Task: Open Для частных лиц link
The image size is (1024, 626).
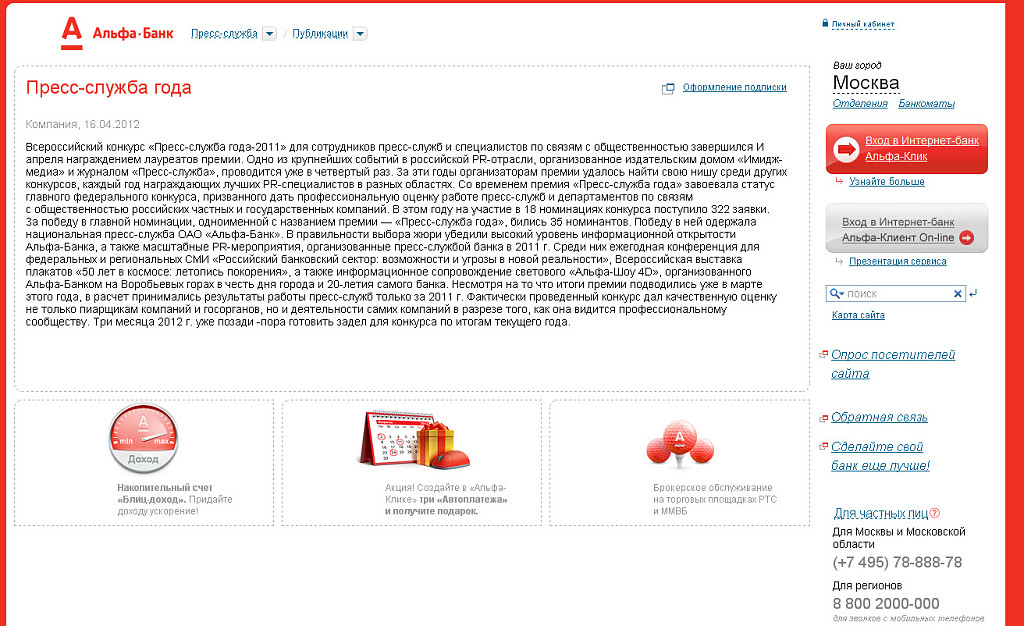Action: (881, 513)
